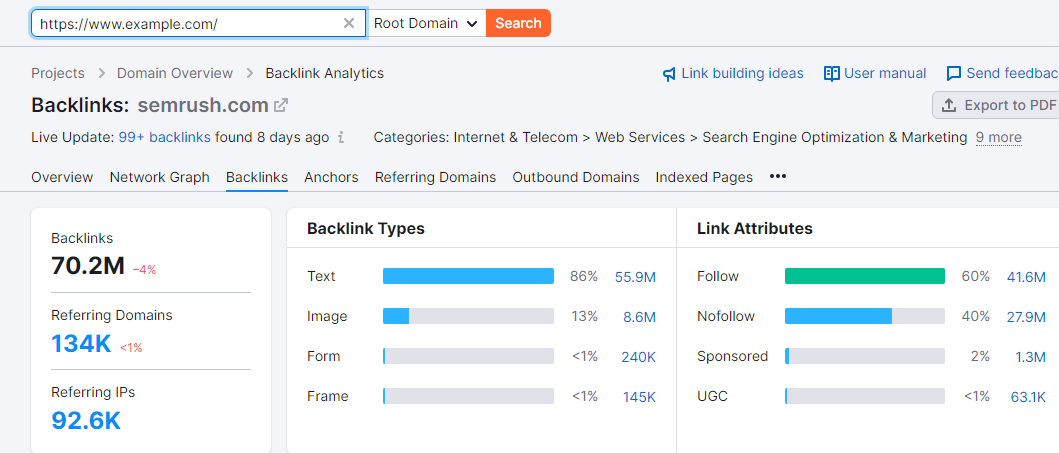The width and height of the screenshot is (1059, 453).
Task: Open the 99+ backlinks live update link
Action: point(165,138)
